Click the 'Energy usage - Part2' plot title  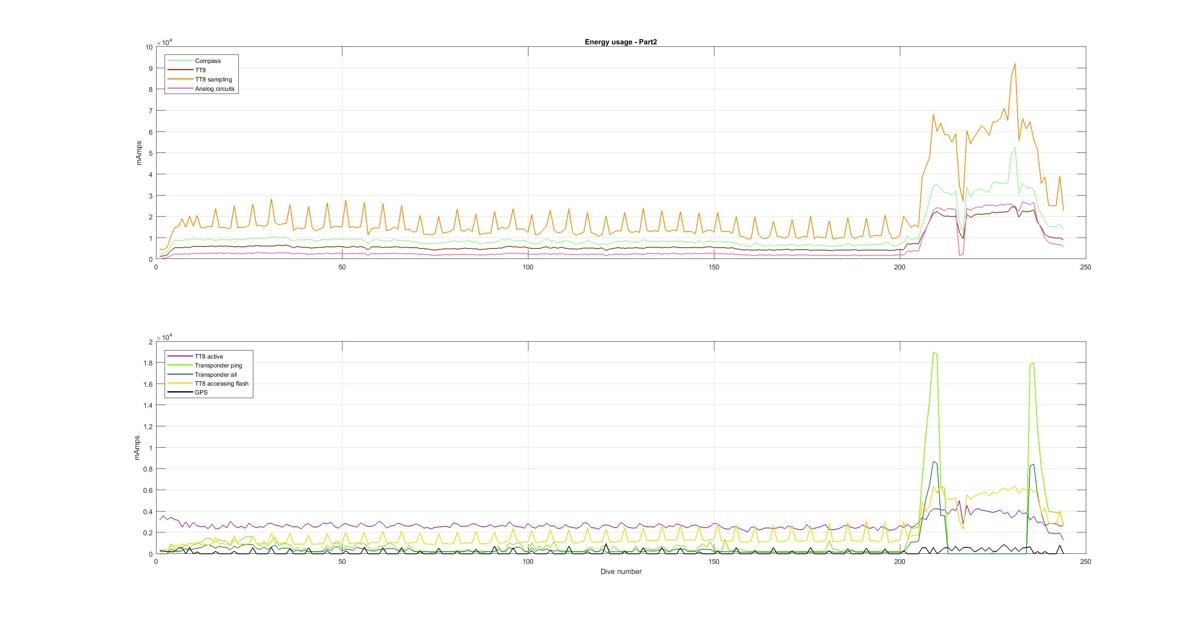click(x=620, y=42)
